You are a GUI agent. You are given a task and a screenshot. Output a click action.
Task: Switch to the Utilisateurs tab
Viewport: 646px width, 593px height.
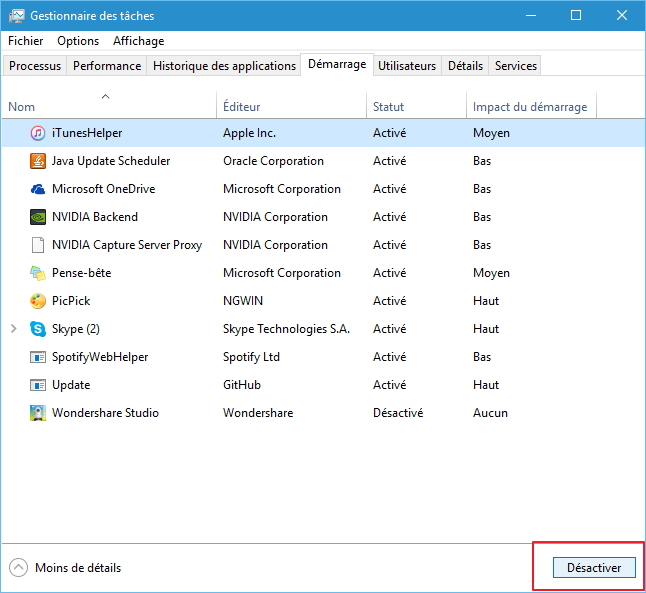[407, 66]
